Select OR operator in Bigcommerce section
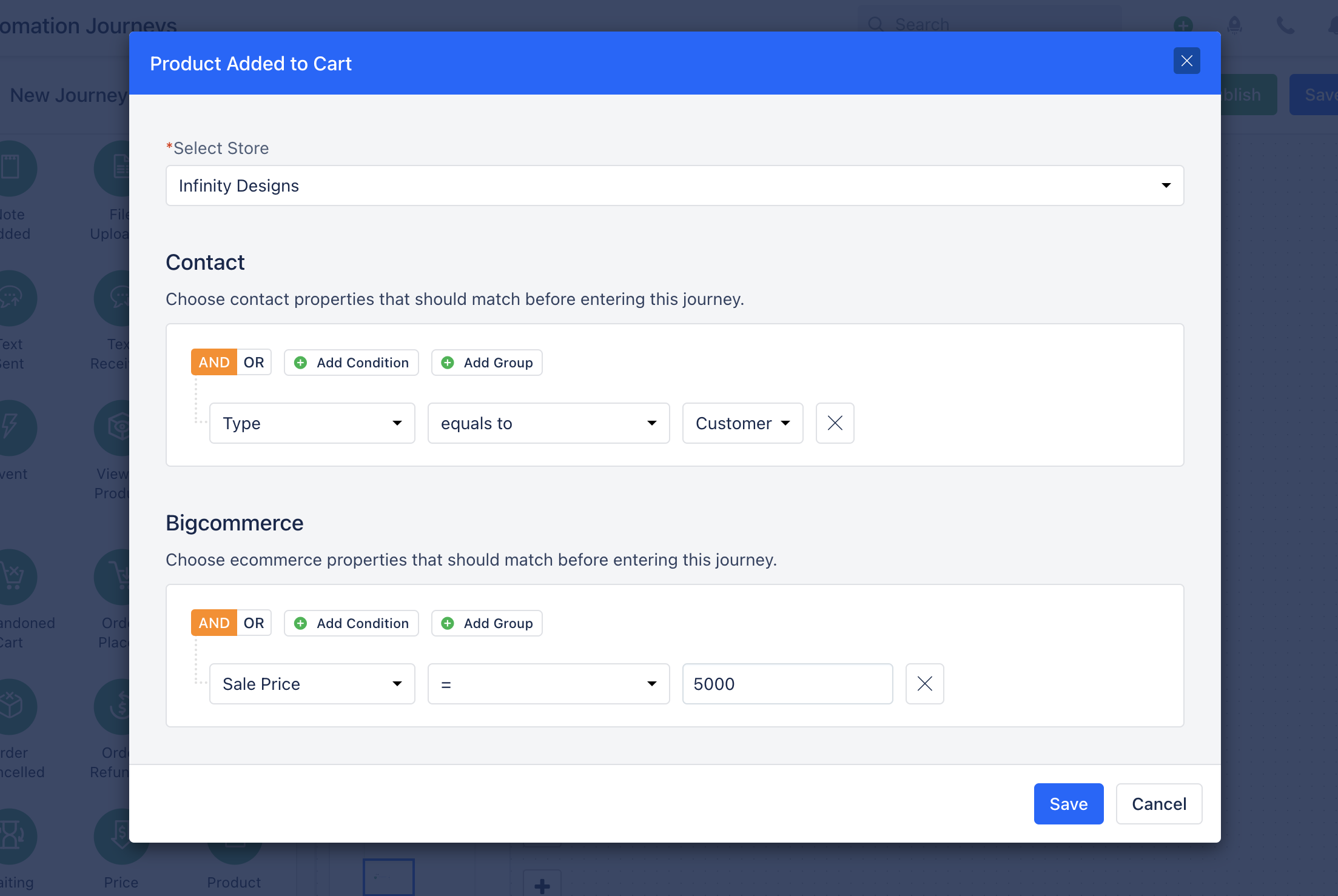 (x=254, y=623)
